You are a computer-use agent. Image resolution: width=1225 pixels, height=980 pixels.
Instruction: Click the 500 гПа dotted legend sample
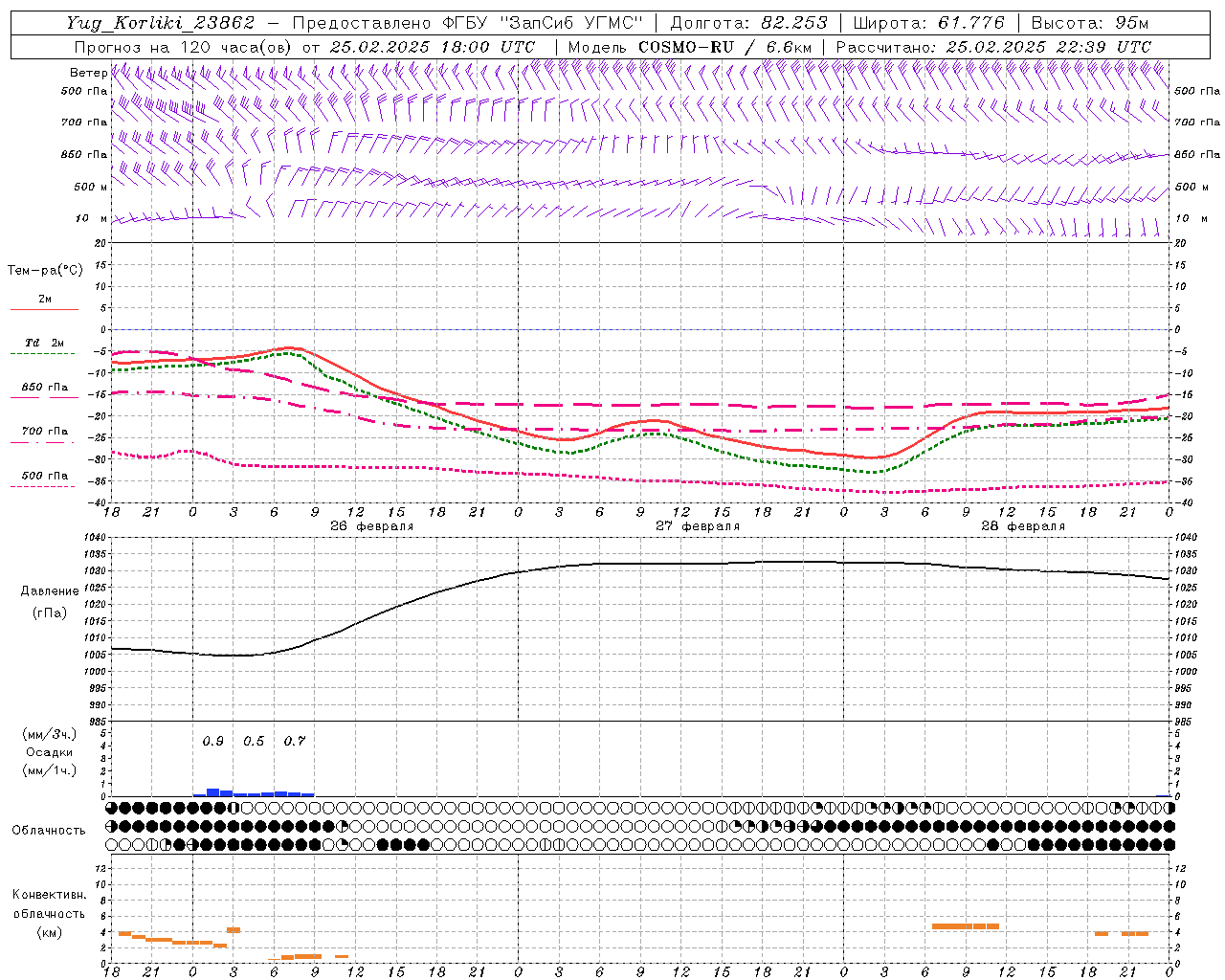click(x=44, y=486)
